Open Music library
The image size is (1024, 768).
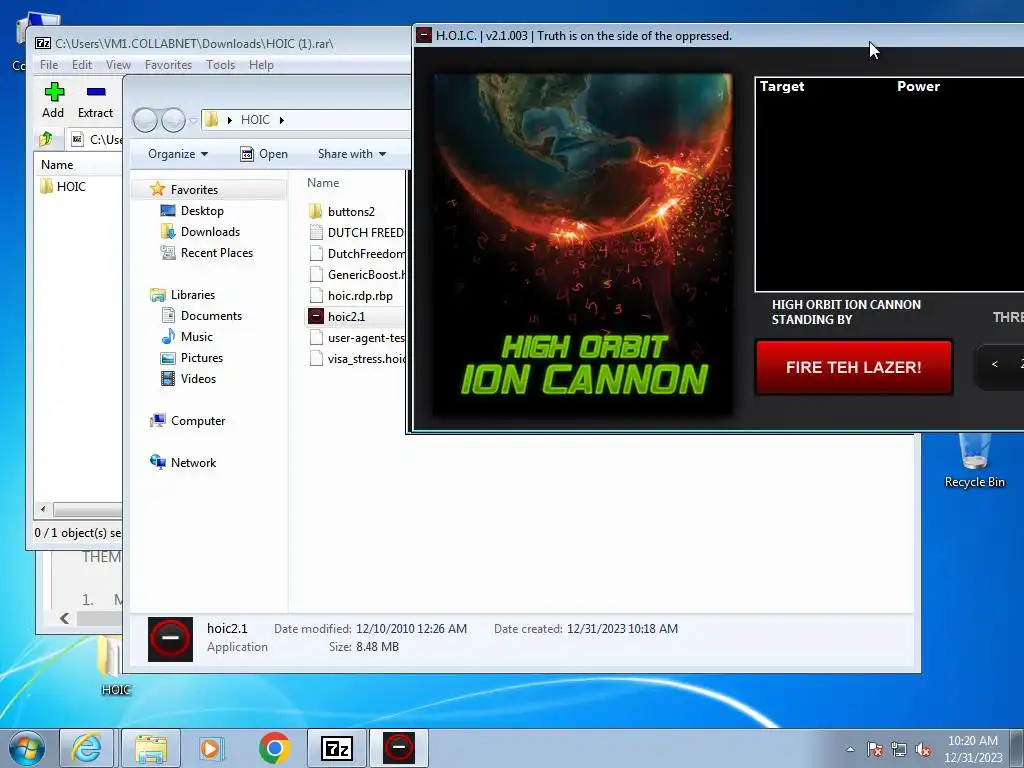pos(197,336)
